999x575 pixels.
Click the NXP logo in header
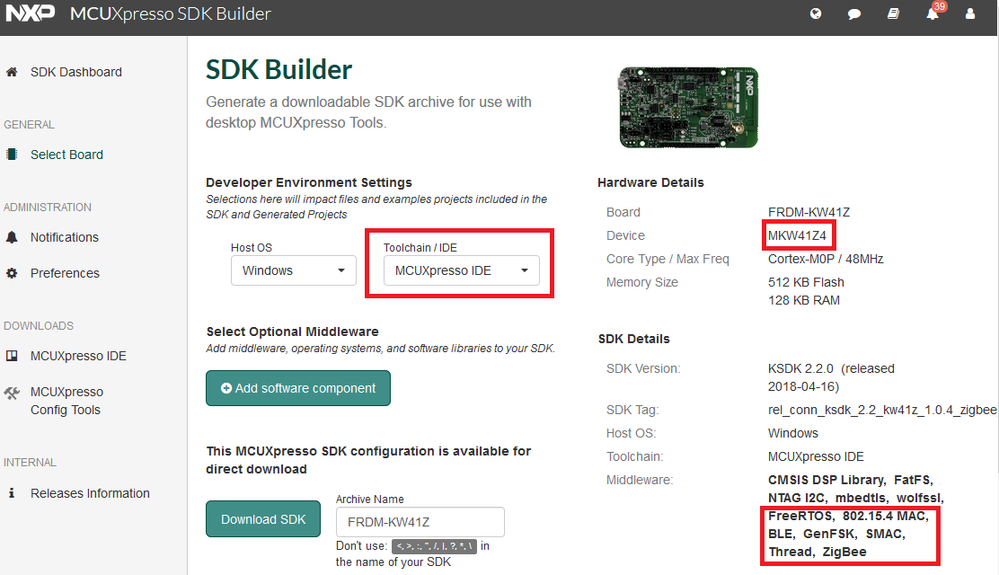pos(30,13)
